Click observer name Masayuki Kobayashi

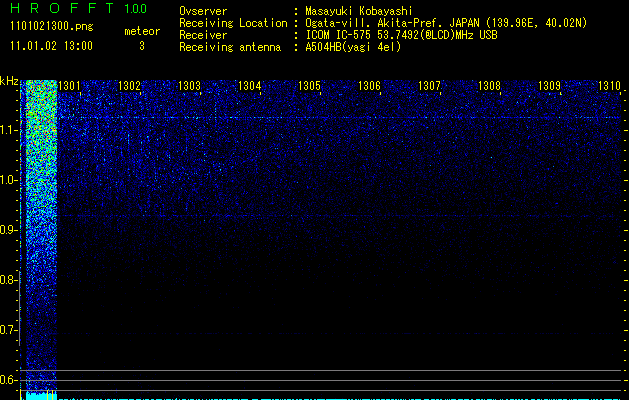(359, 11)
